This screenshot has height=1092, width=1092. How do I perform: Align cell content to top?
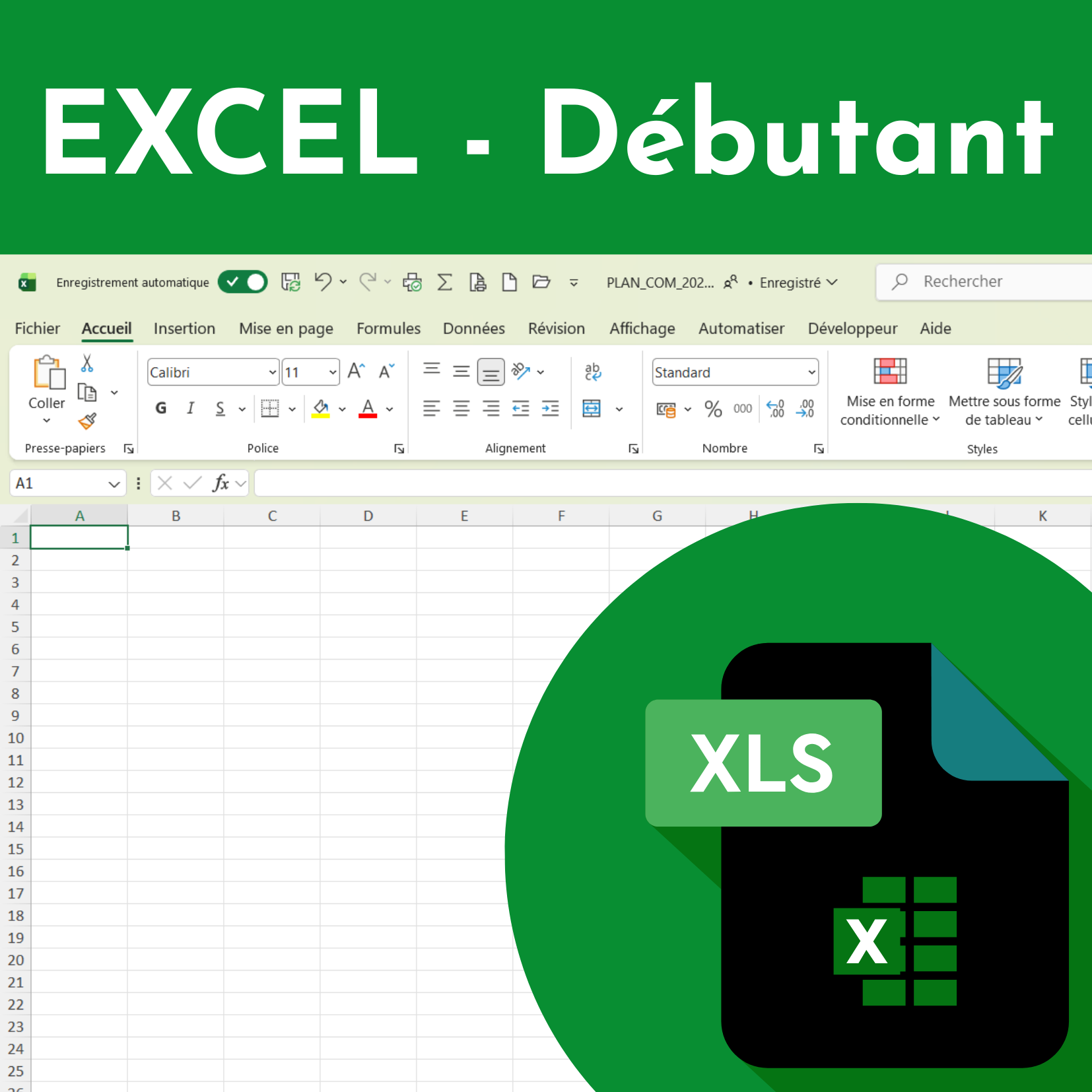click(432, 369)
